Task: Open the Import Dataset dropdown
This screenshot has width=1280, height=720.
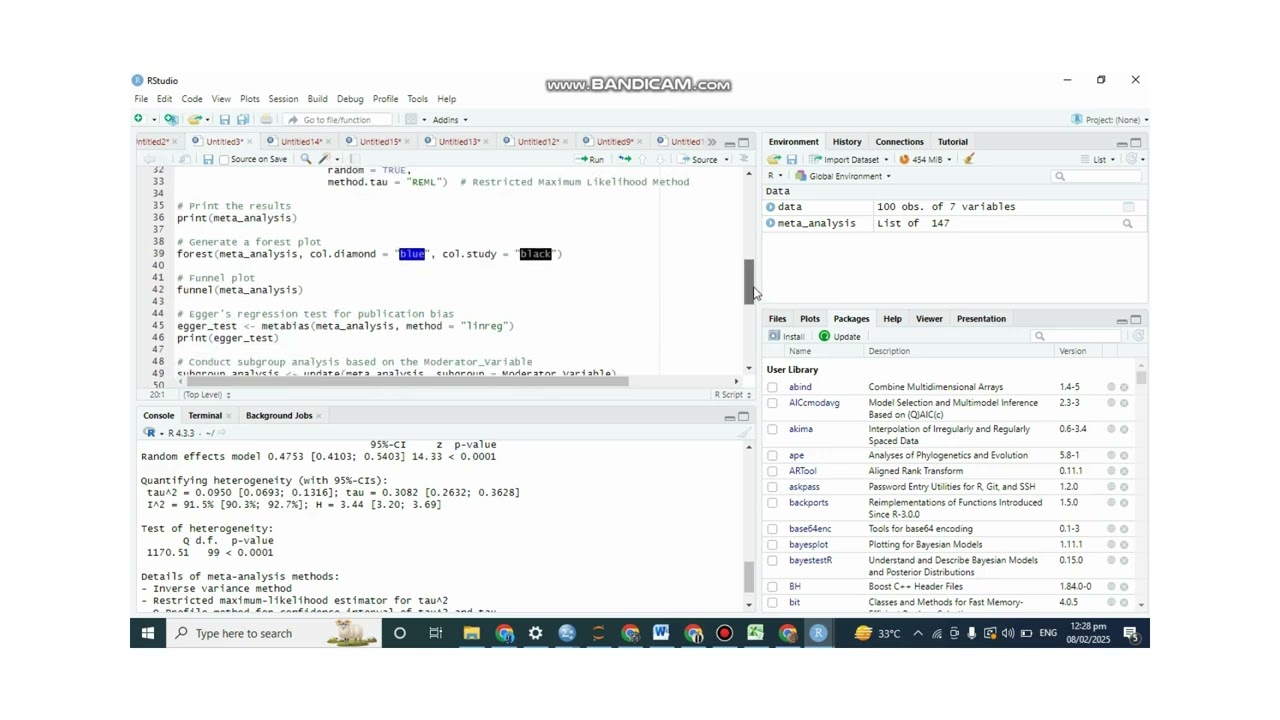Action: (x=849, y=159)
